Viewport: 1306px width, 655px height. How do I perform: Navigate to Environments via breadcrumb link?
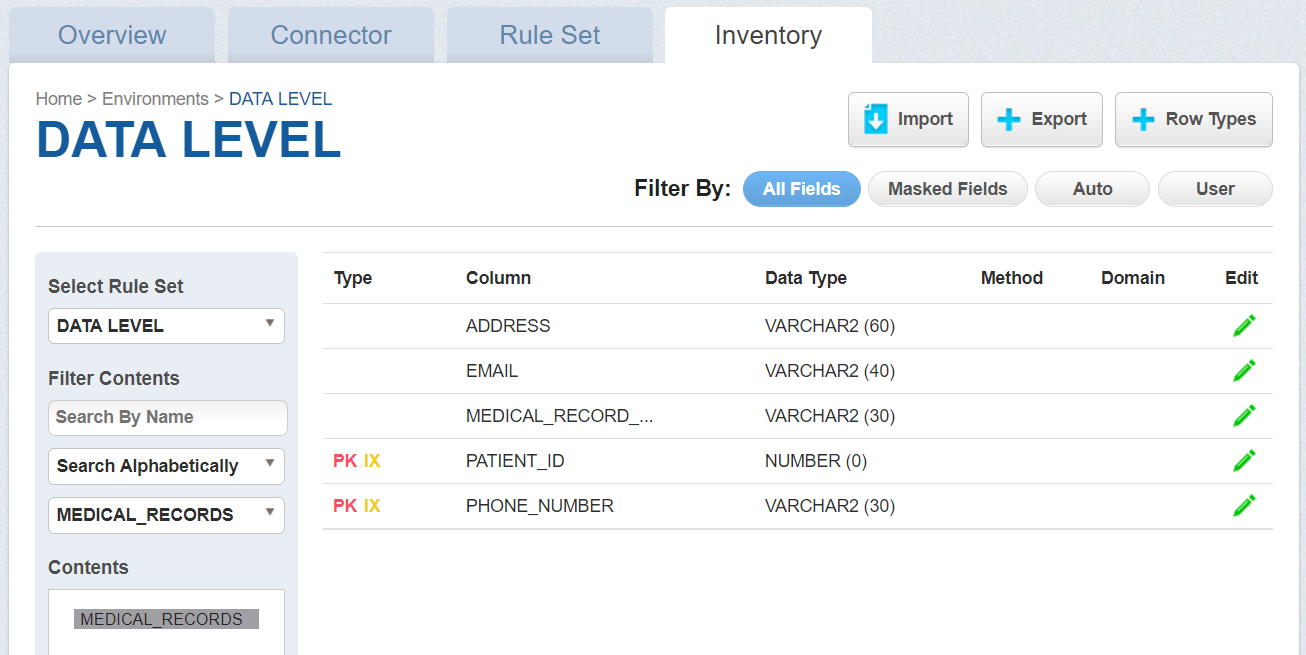[x=155, y=98]
